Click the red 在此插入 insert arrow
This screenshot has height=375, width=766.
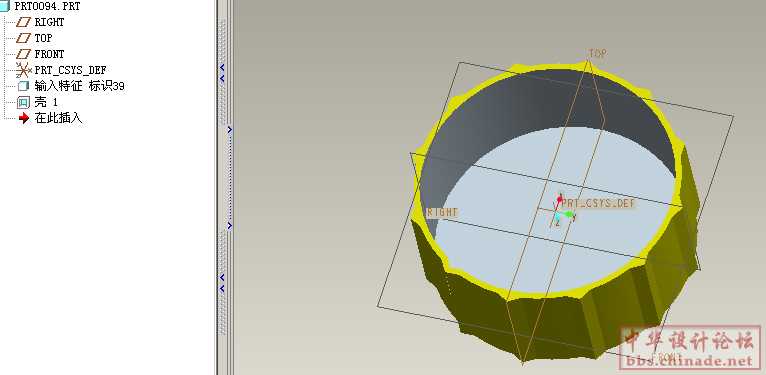tap(23, 118)
